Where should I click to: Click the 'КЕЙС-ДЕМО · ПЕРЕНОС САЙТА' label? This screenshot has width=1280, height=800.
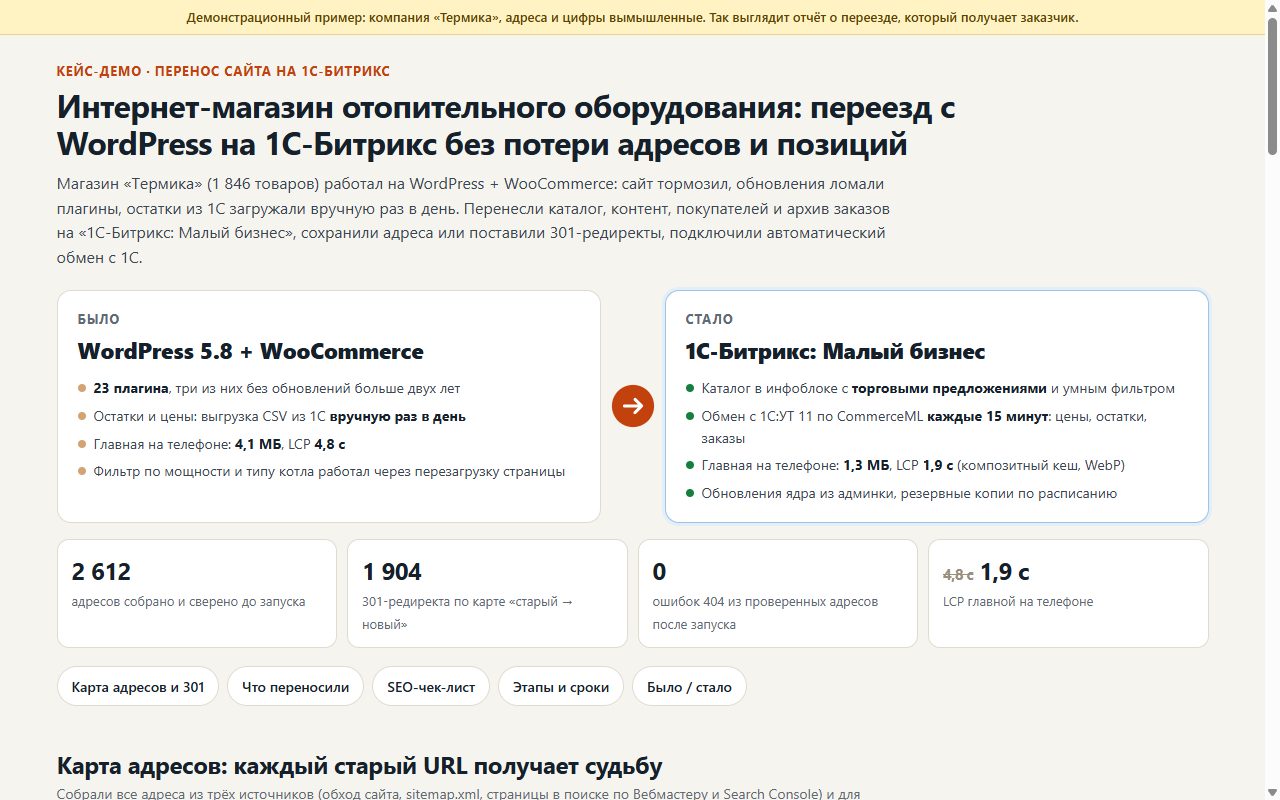click(223, 71)
